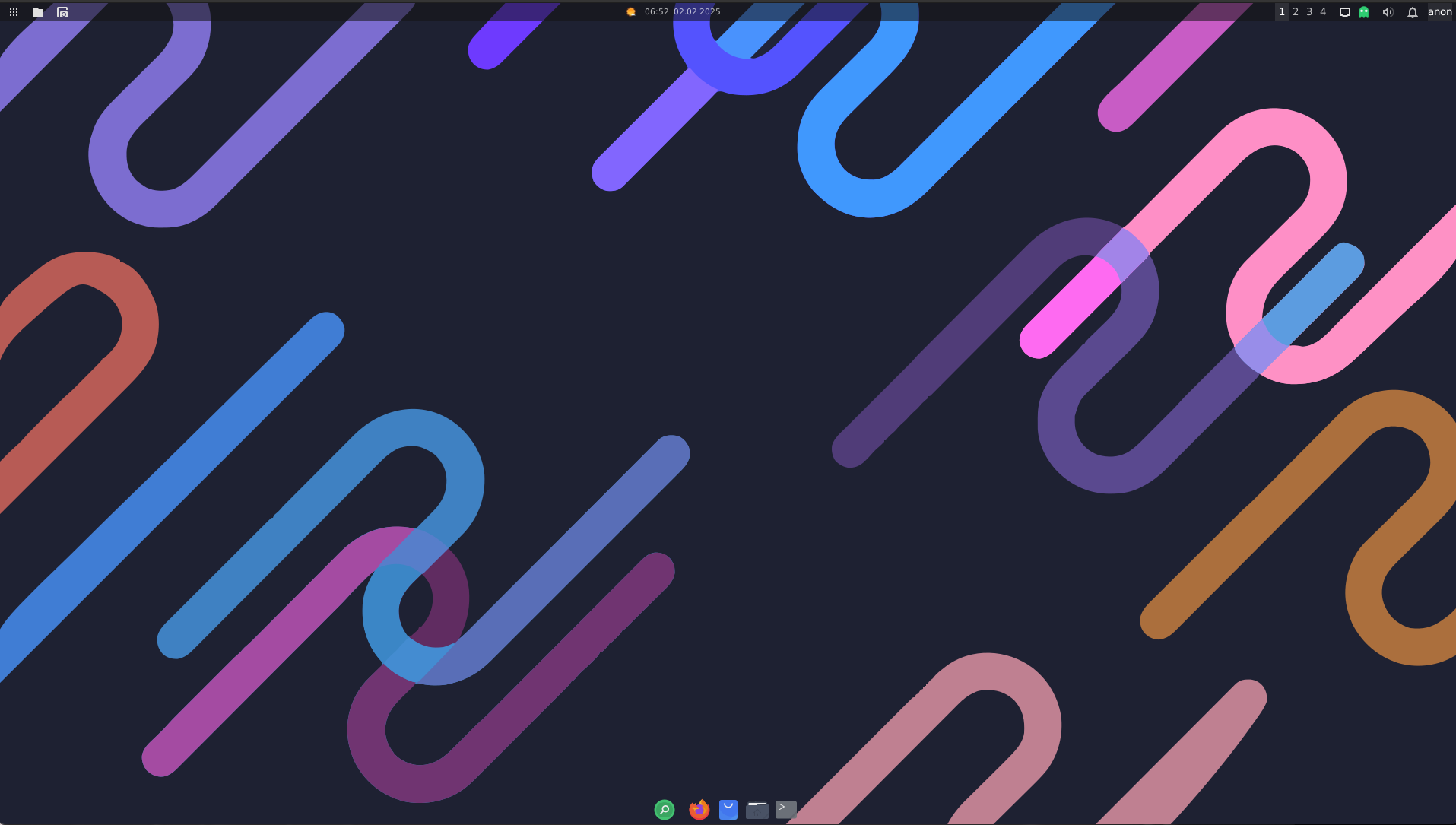Launch the terminal from the dock
The height and width of the screenshot is (825, 1456).
tap(786, 810)
